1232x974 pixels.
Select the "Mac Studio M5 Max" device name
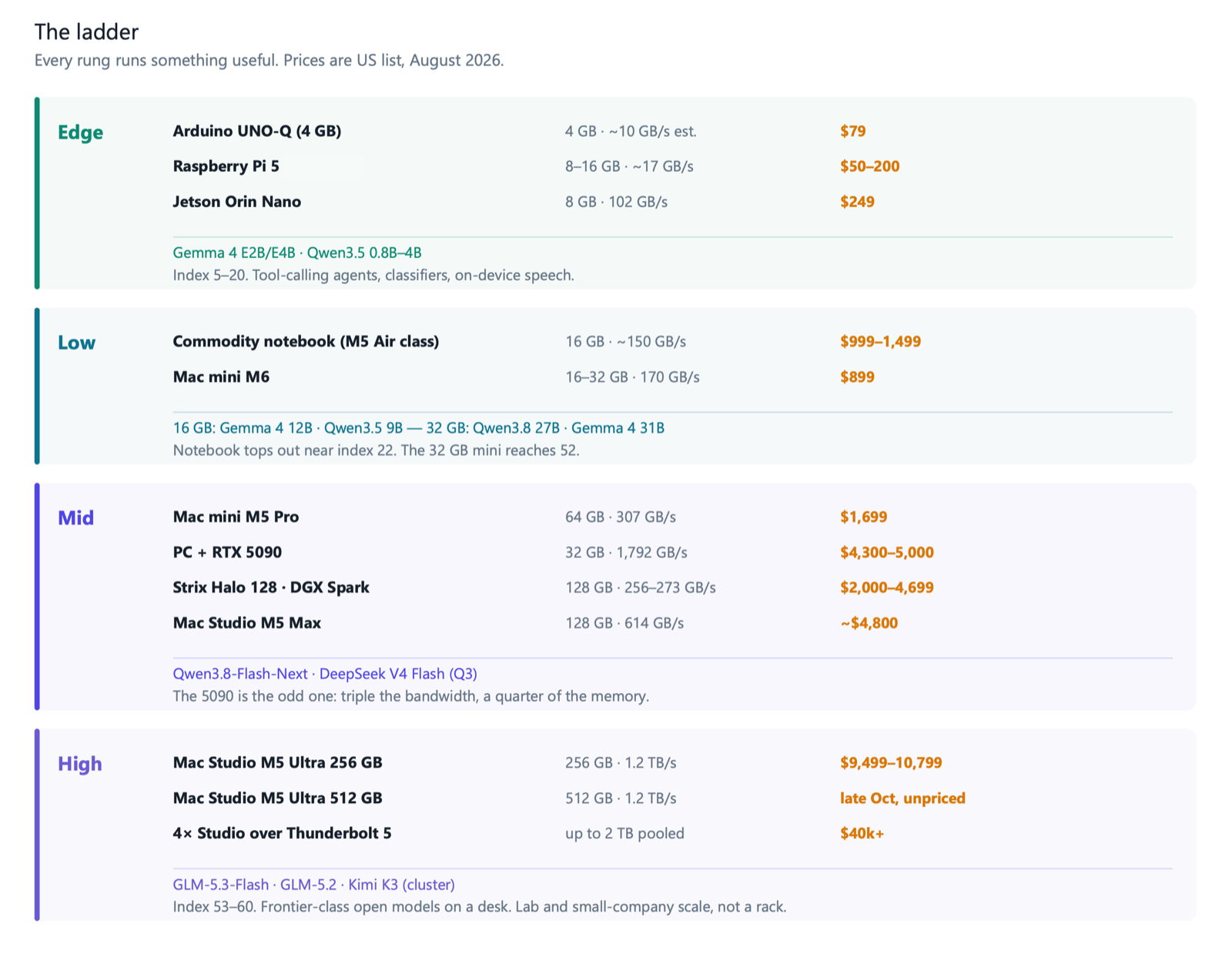pos(247,623)
